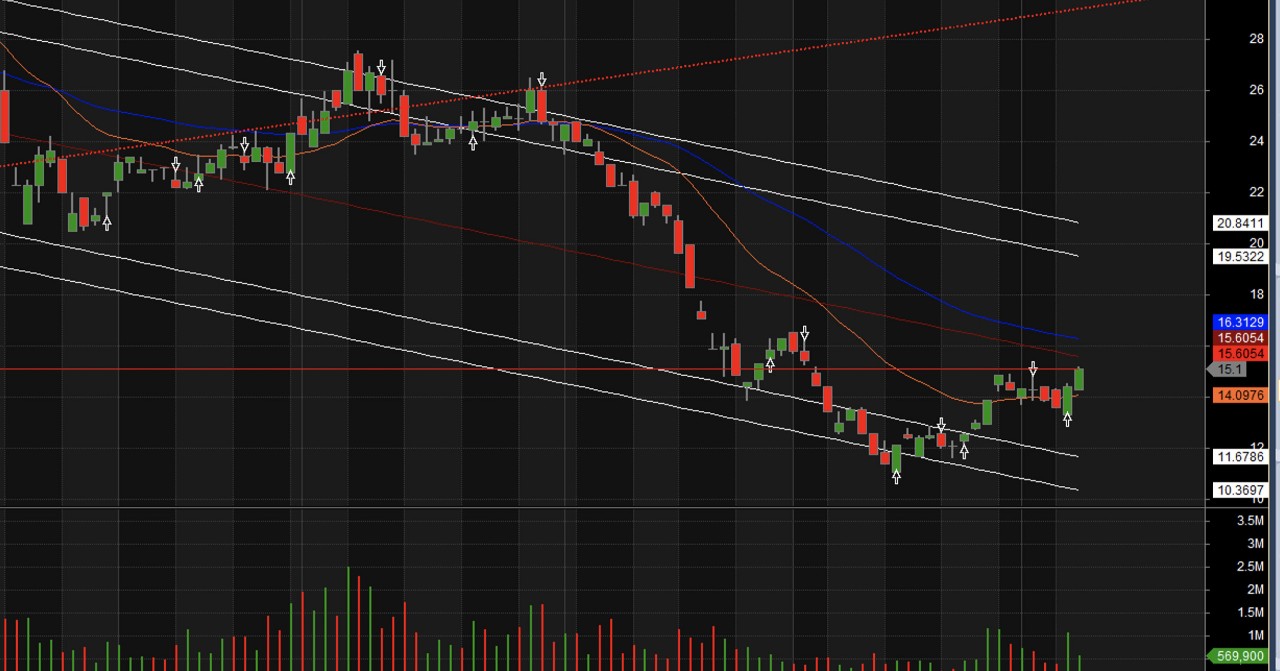Click the 18 price axis label
1280x671 pixels.
1257,294
